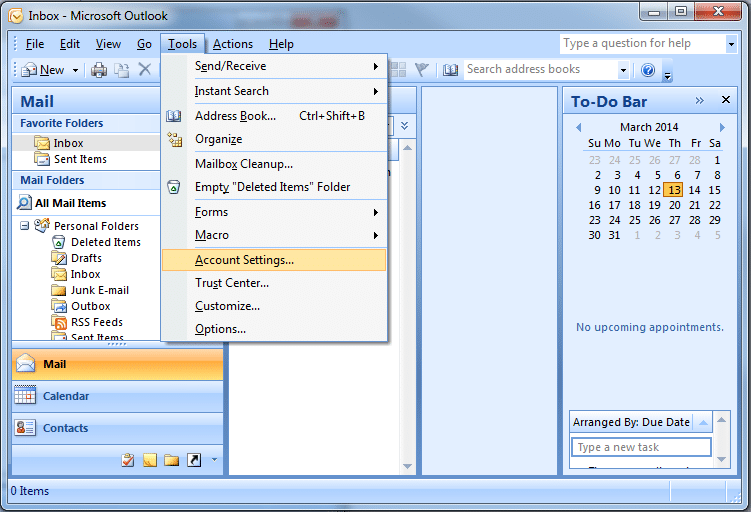The image size is (751, 512).
Task: Select the RSS Feeds folder
Action: point(97,322)
